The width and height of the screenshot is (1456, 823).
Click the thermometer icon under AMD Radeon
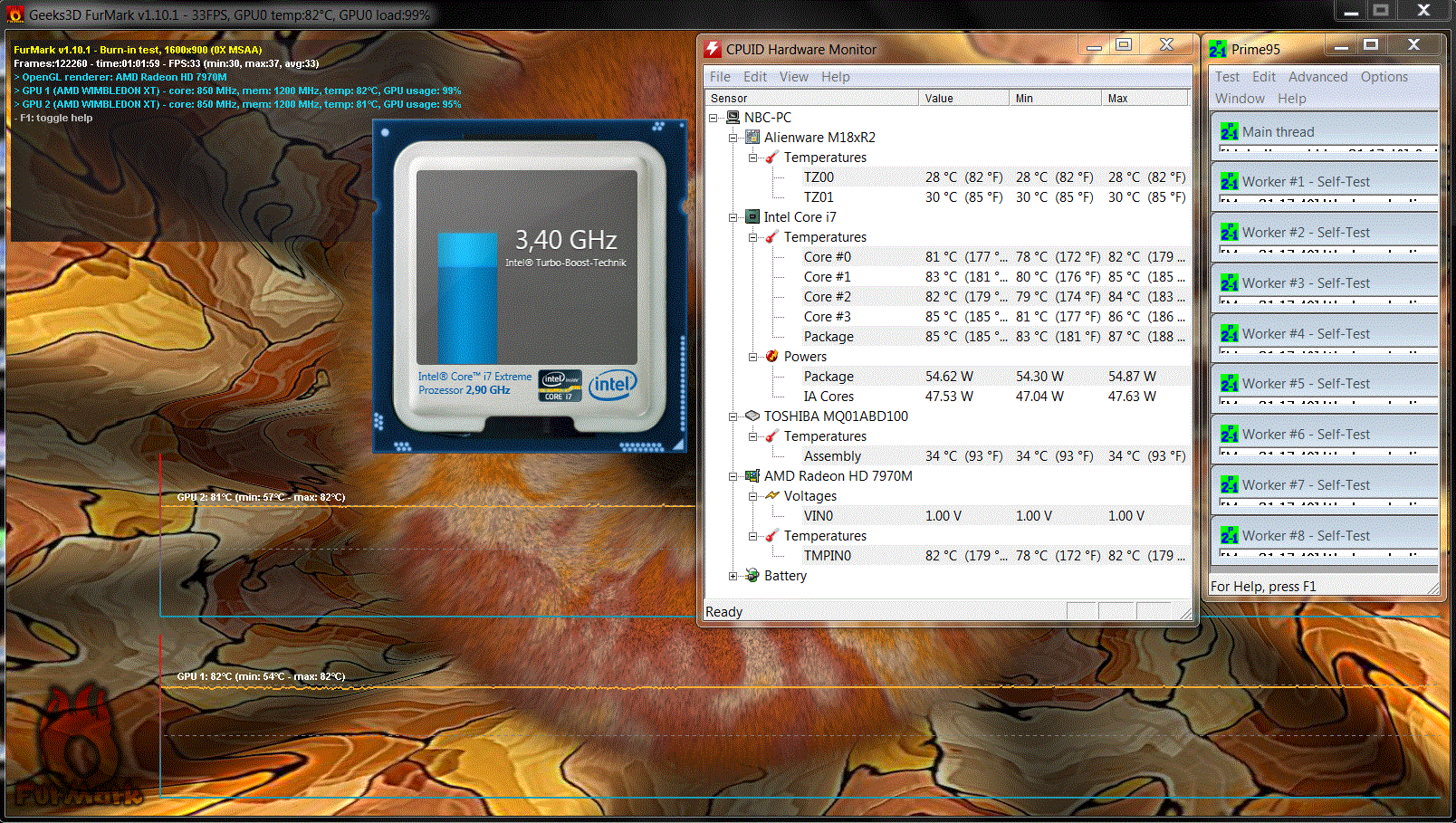click(x=772, y=536)
